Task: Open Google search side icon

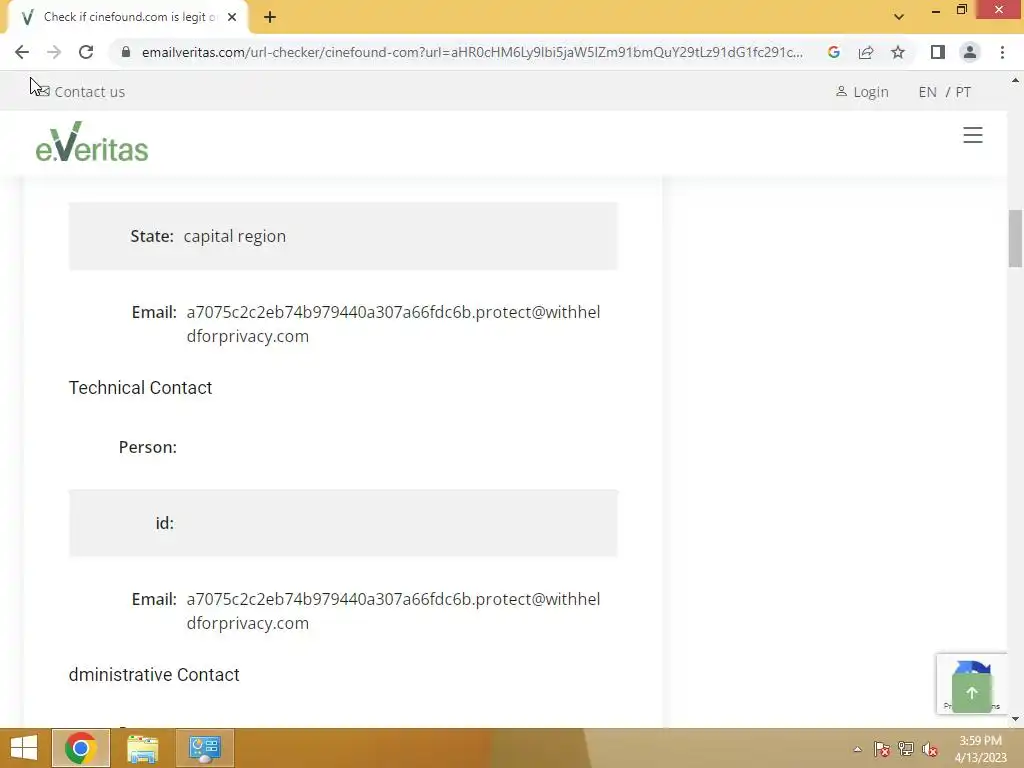Action: pos(833,52)
